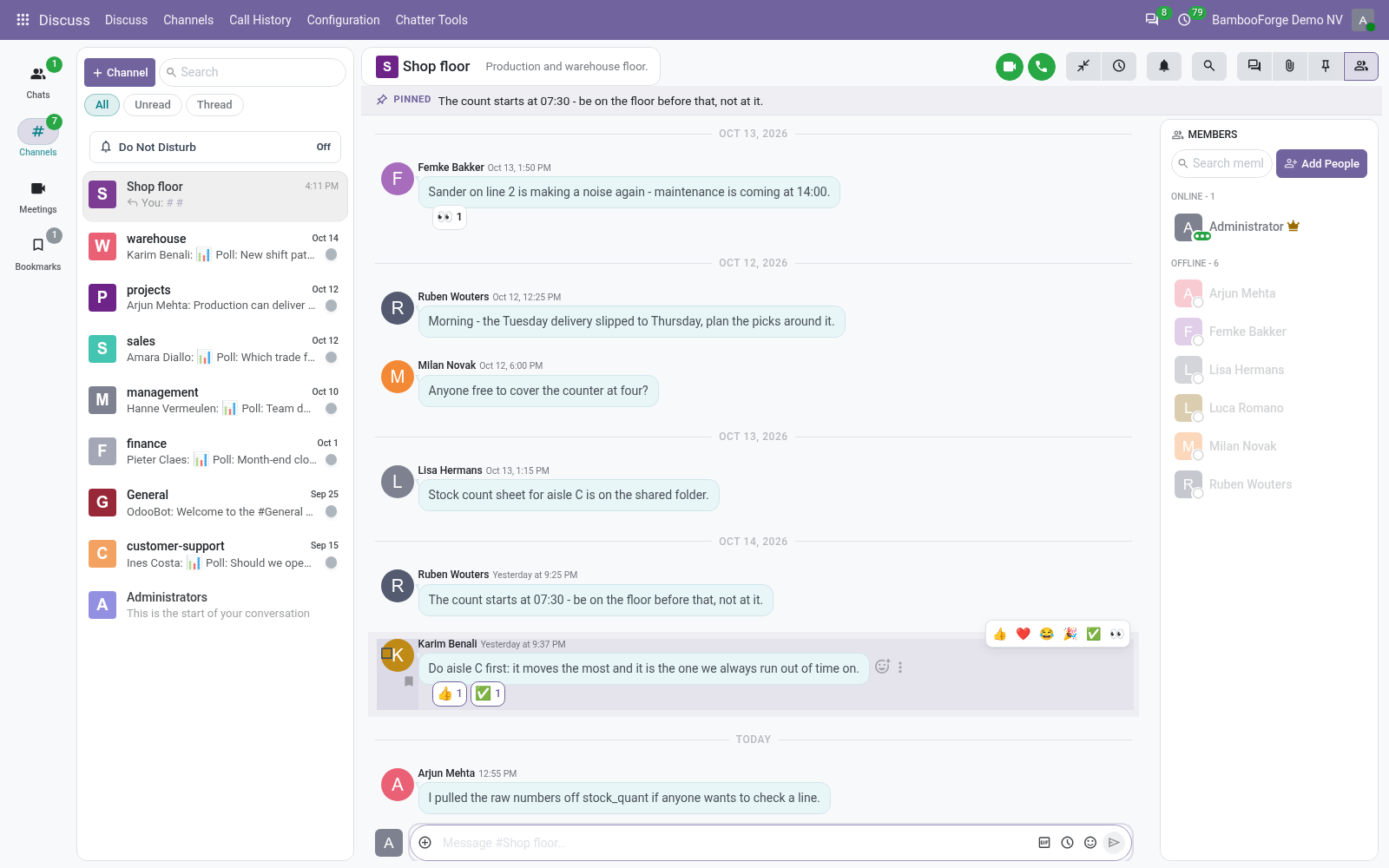The width and height of the screenshot is (1389, 868).
Task: Toggle Do Not Disturb setting
Action: [x=215, y=147]
